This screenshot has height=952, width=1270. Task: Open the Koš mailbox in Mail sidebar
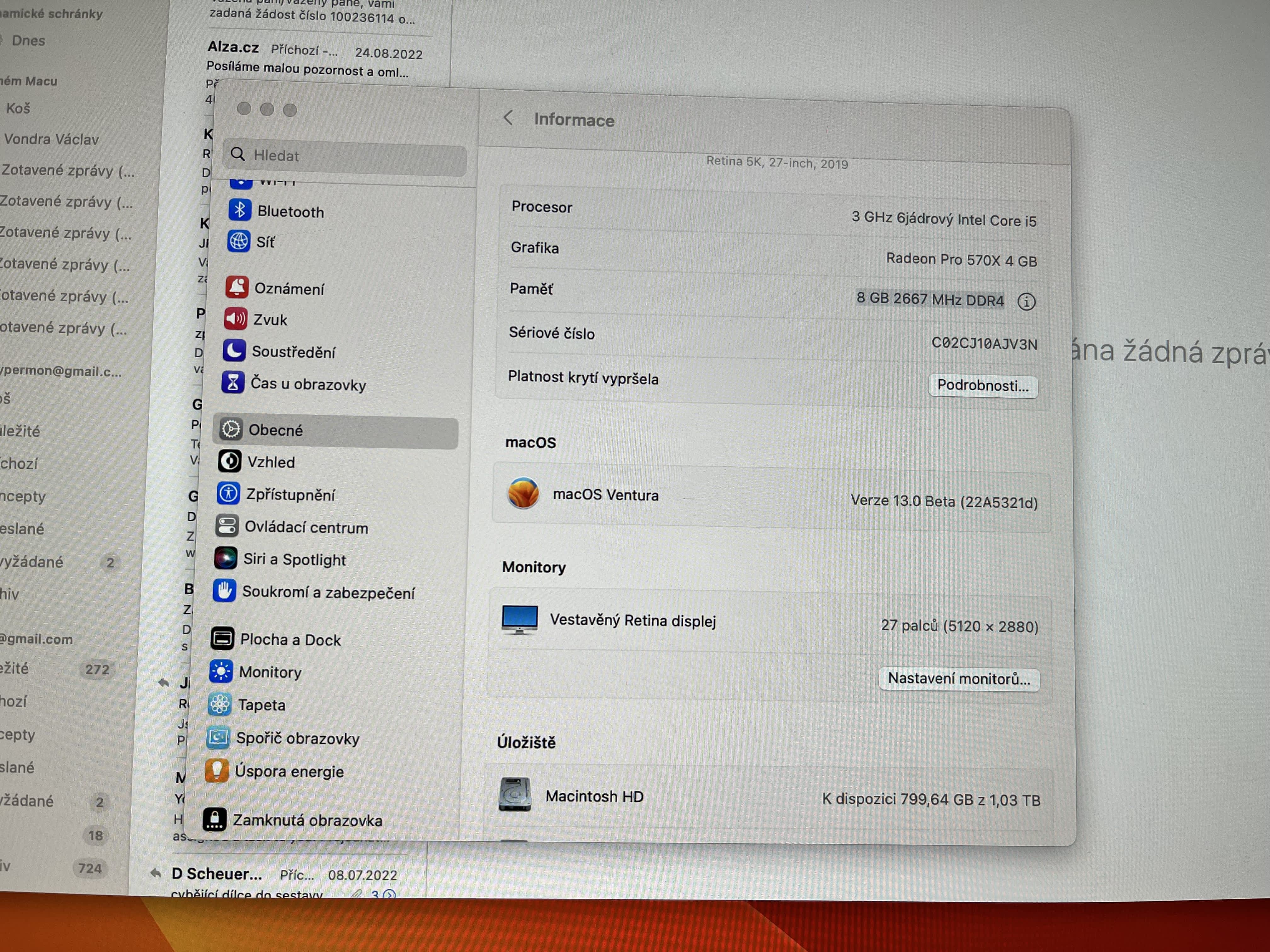(18, 108)
